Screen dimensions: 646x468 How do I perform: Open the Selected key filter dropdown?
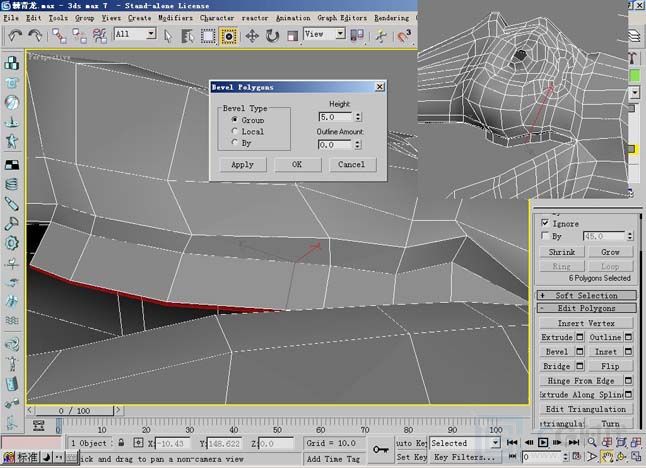click(x=496, y=443)
